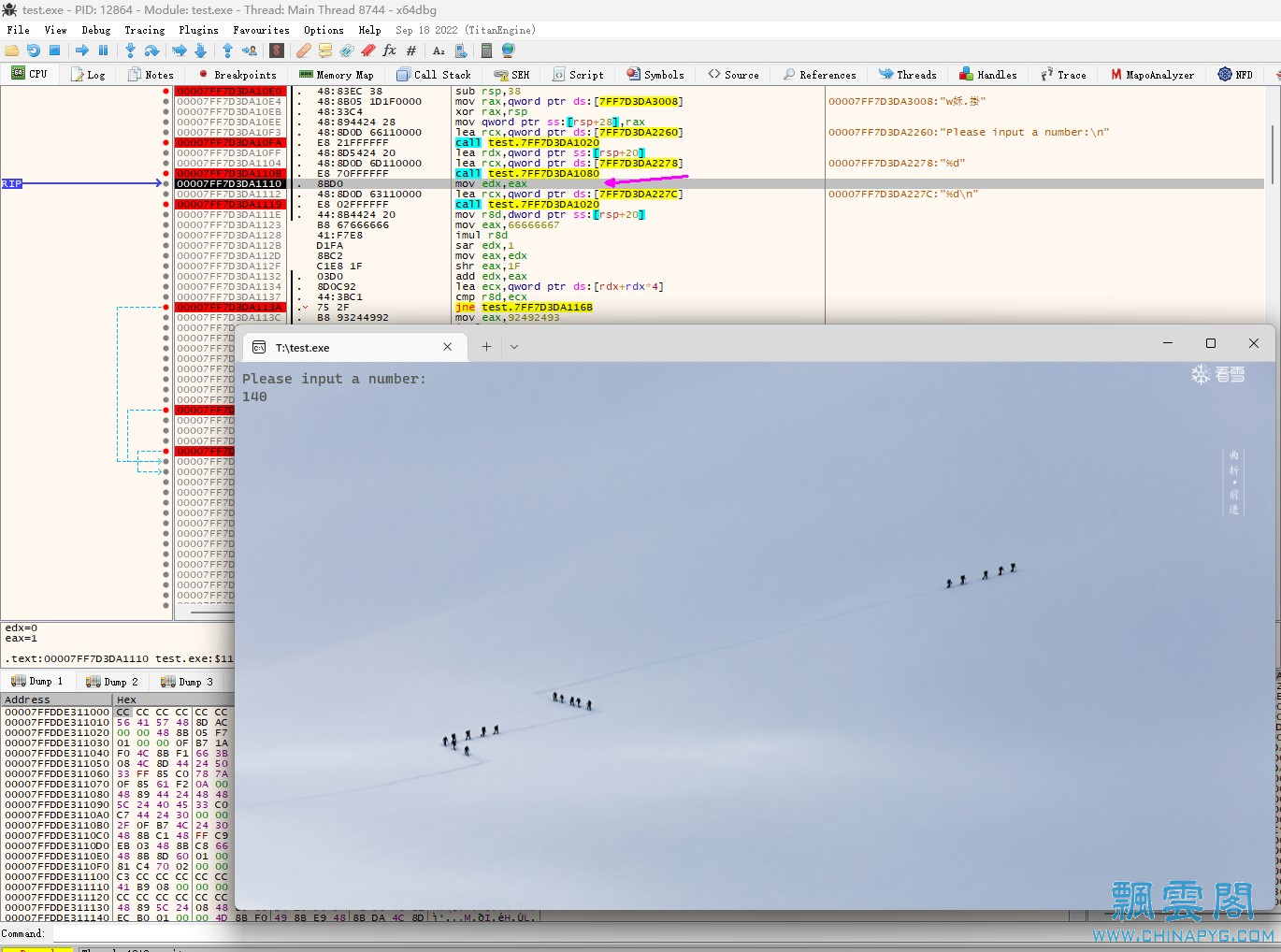Open the Breakpoints tab
The height and width of the screenshot is (952, 1281).
[x=237, y=75]
